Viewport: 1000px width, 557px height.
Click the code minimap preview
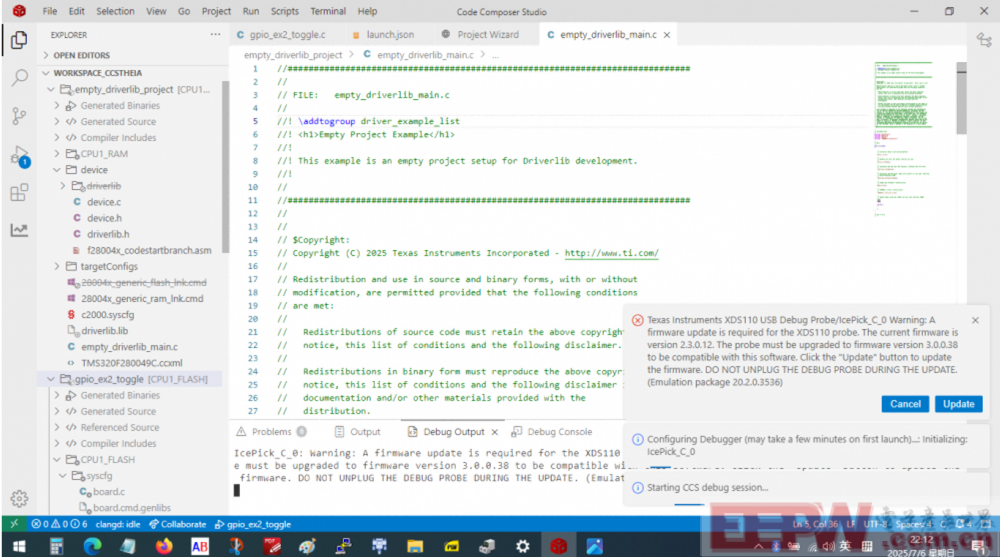(x=904, y=139)
